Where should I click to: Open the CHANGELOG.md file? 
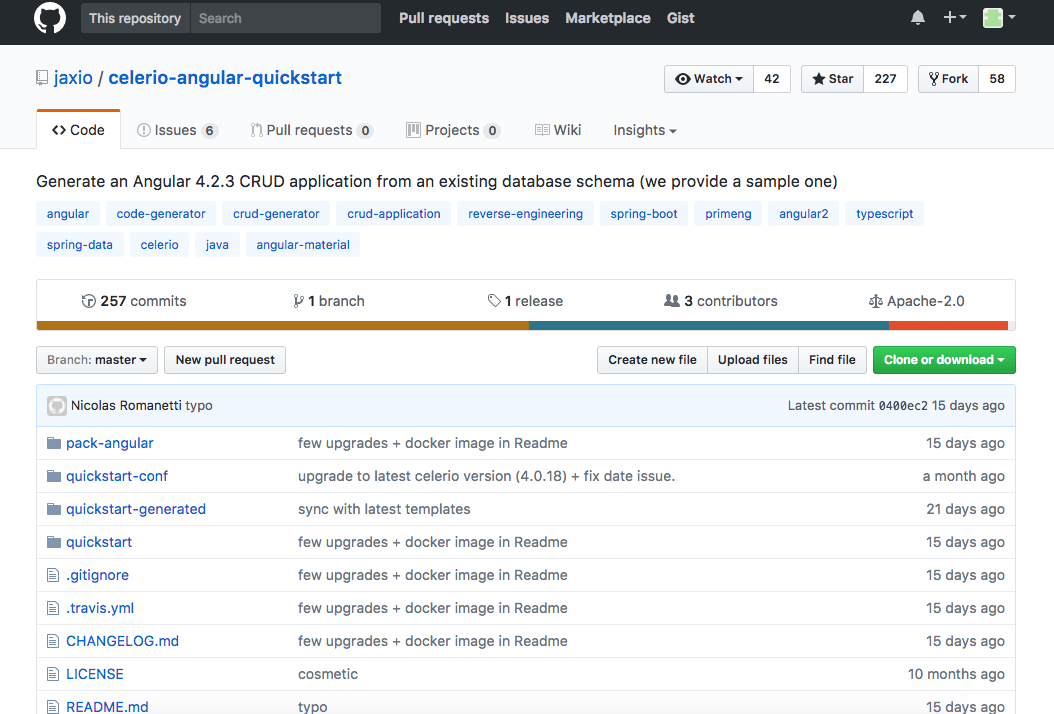pyautogui.click(x=122, y=641)
